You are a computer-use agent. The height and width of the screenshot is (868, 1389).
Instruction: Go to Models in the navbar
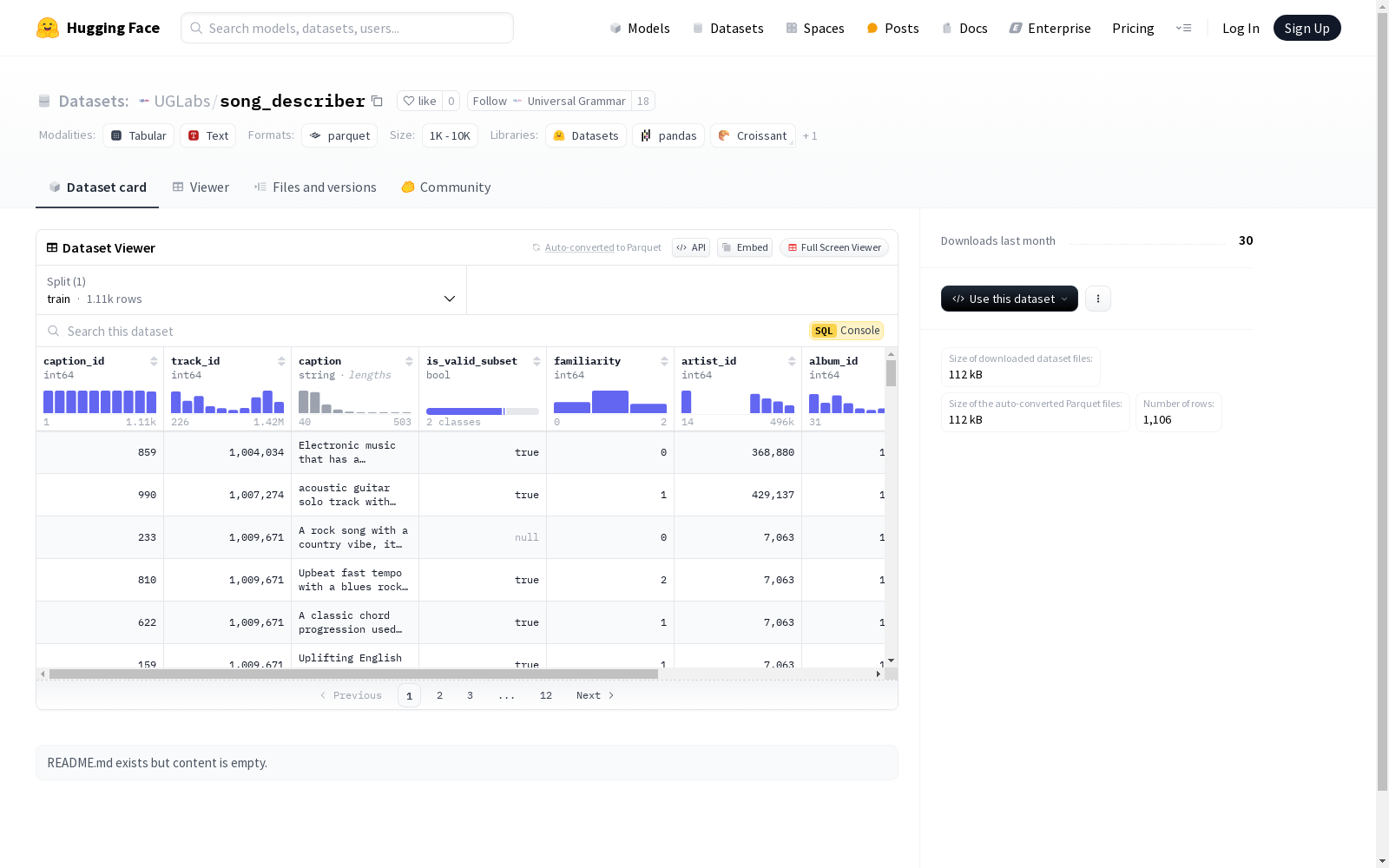tap(640, 28)
